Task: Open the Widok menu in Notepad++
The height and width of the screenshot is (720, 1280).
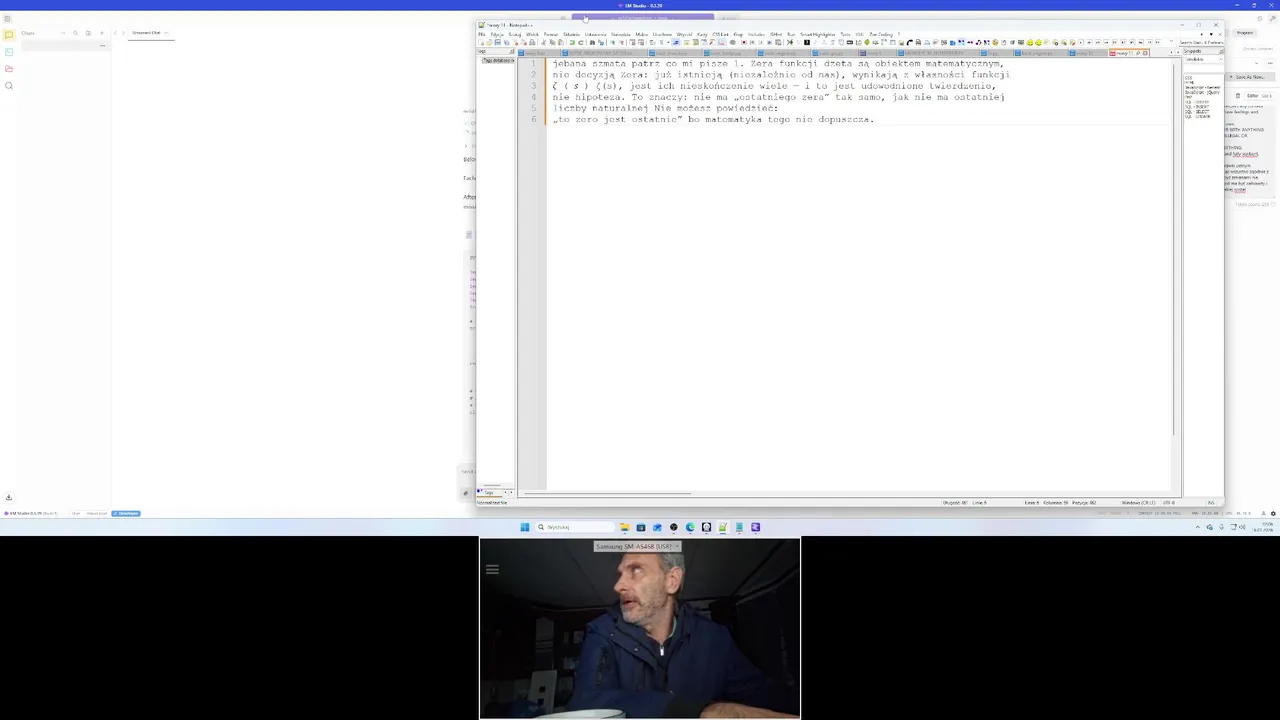Action: click(533, 34)
